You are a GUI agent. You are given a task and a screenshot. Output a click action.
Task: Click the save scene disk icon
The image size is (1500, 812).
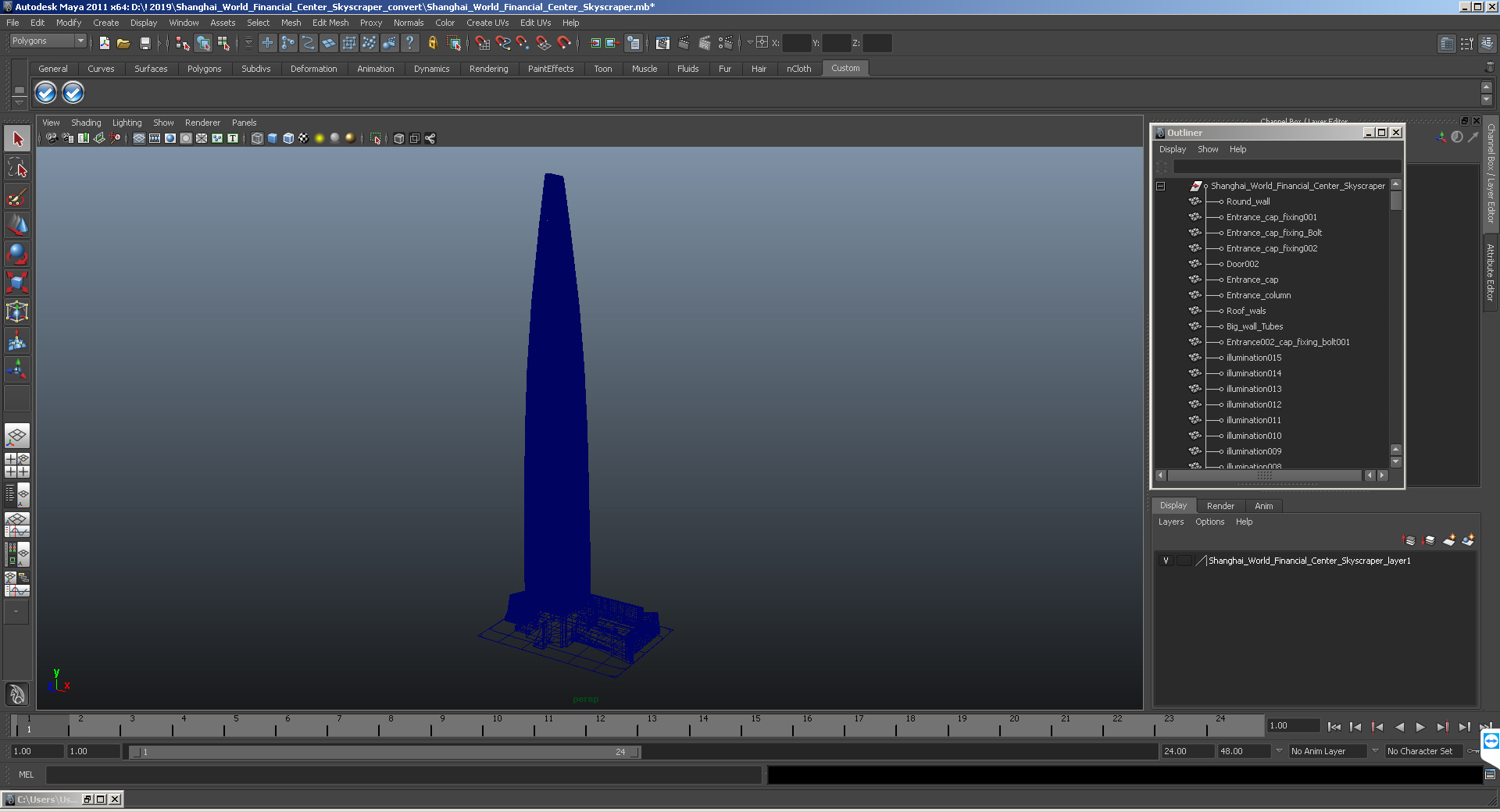145,43
